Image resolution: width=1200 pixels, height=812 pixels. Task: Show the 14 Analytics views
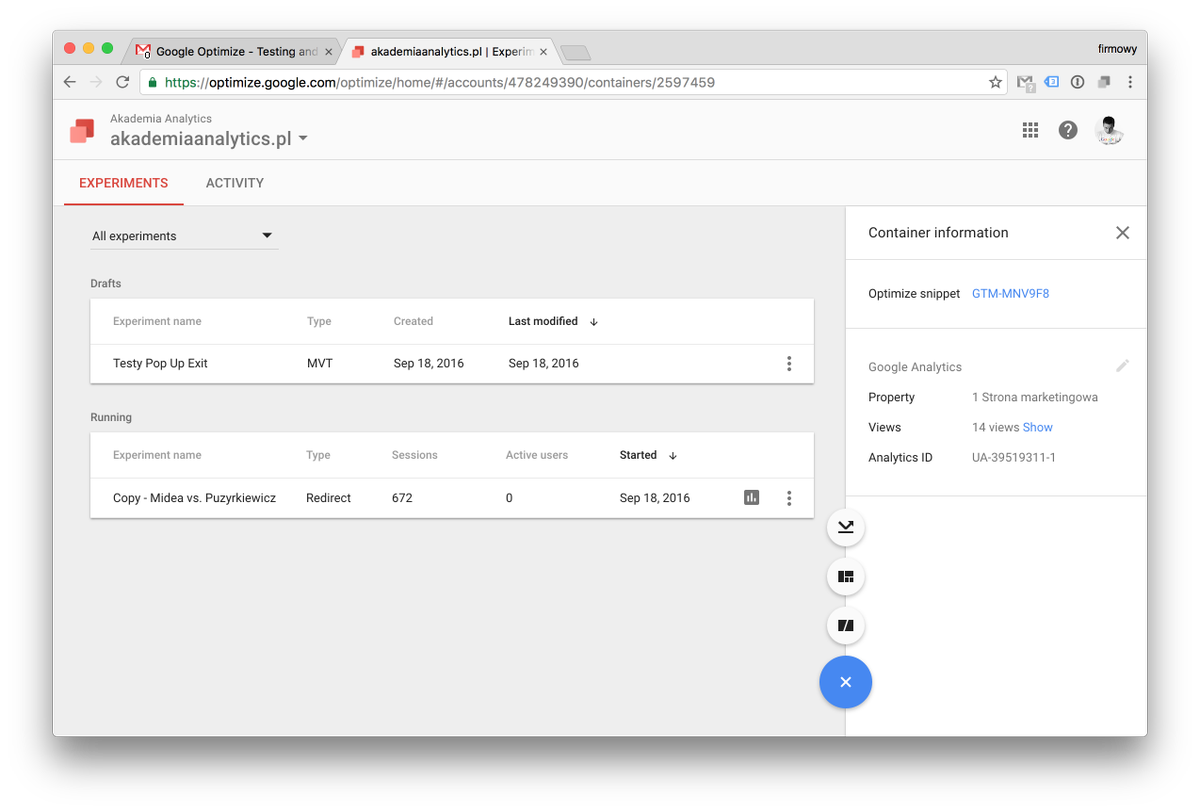(1038, 427)
